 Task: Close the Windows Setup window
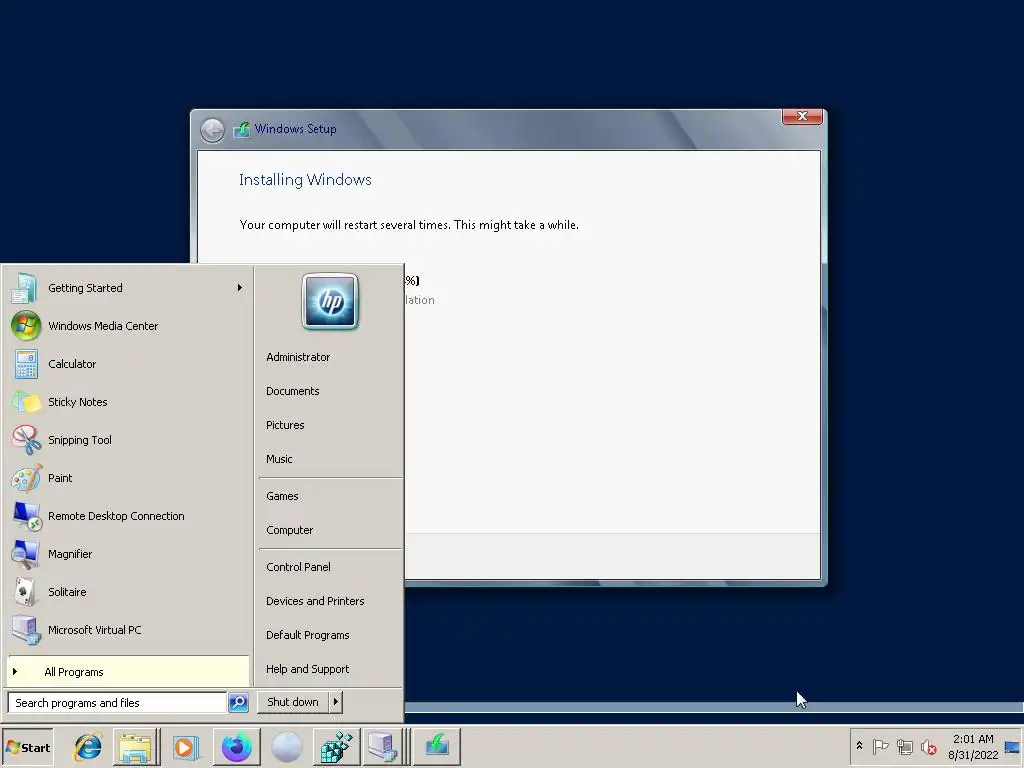(802, 116)
